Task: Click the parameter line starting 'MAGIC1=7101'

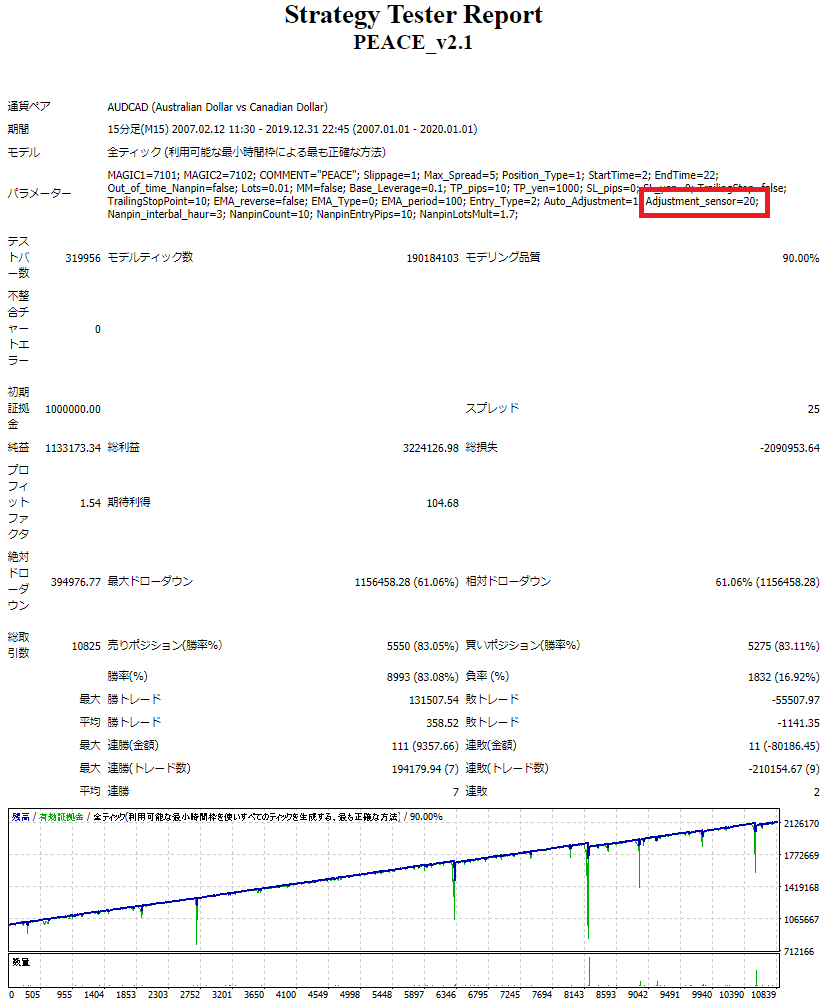Action: pyautogui.click(x=413, y=175)
